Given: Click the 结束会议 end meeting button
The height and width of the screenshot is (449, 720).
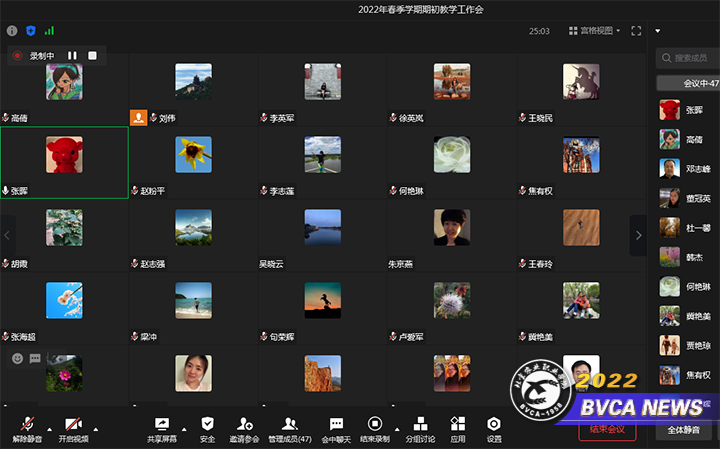Looking at the screenshot, I should 607,430.
